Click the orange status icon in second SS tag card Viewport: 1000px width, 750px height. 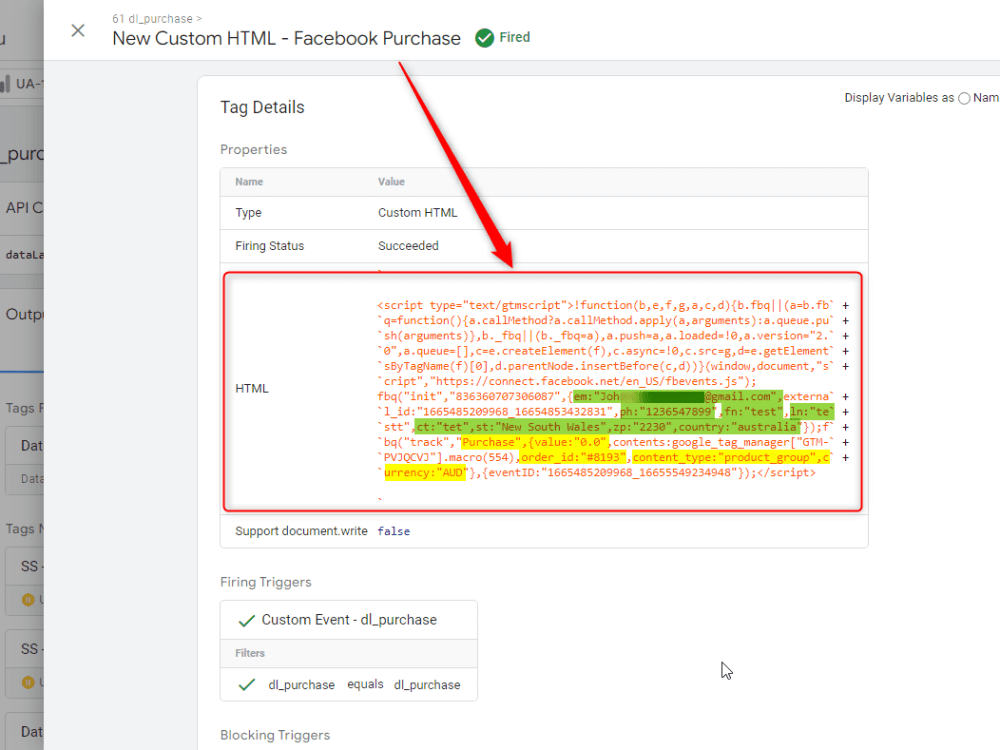click(27, 682)
